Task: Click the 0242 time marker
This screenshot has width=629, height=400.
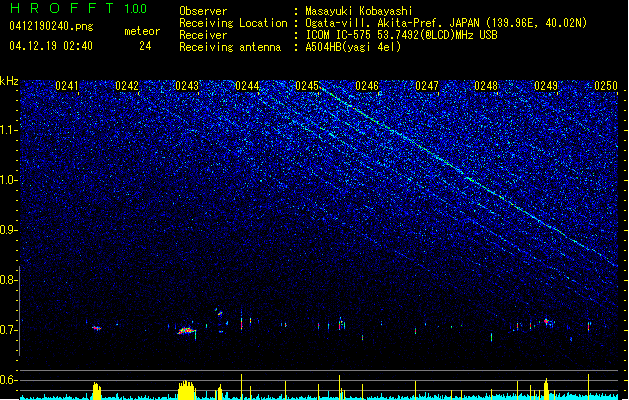Action: 127,86
